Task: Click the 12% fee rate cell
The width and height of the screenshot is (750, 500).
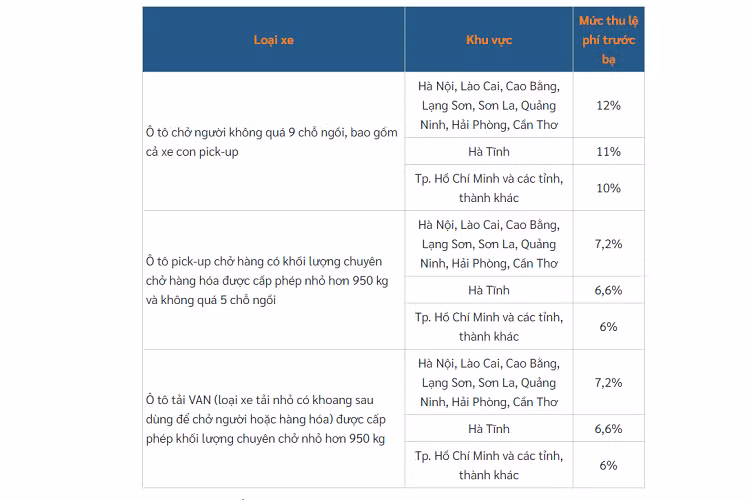Action: [x=609, y=105]
